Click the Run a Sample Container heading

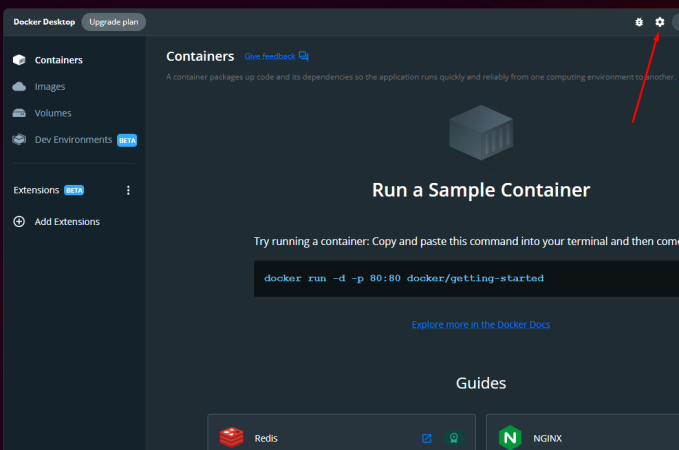pos(481,190)
